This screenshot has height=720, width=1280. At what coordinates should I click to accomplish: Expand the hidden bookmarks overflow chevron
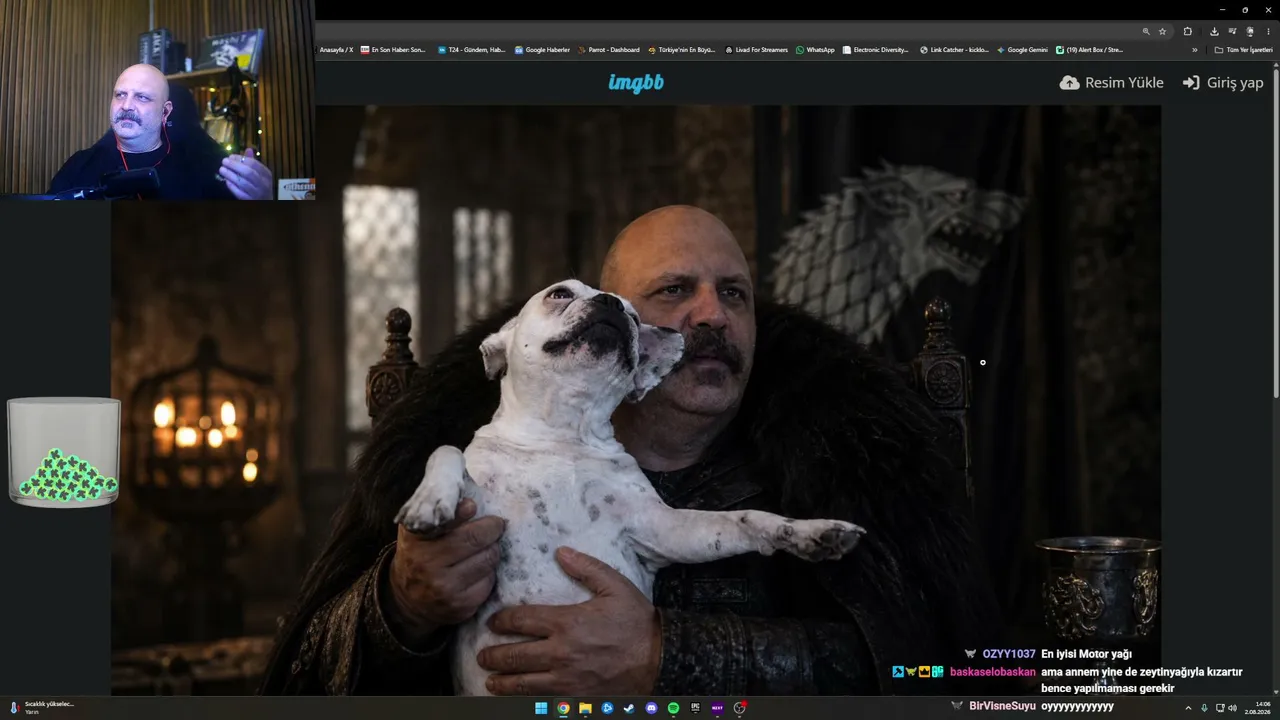(x=1194, y=50)
